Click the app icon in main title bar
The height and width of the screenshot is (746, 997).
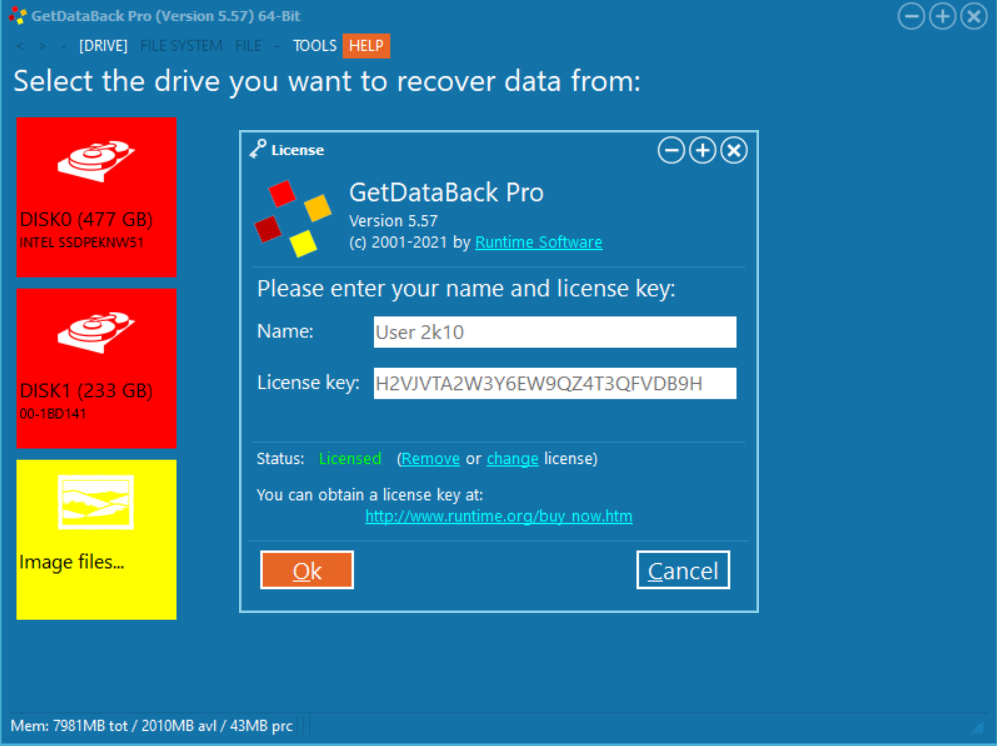point(18,15)
